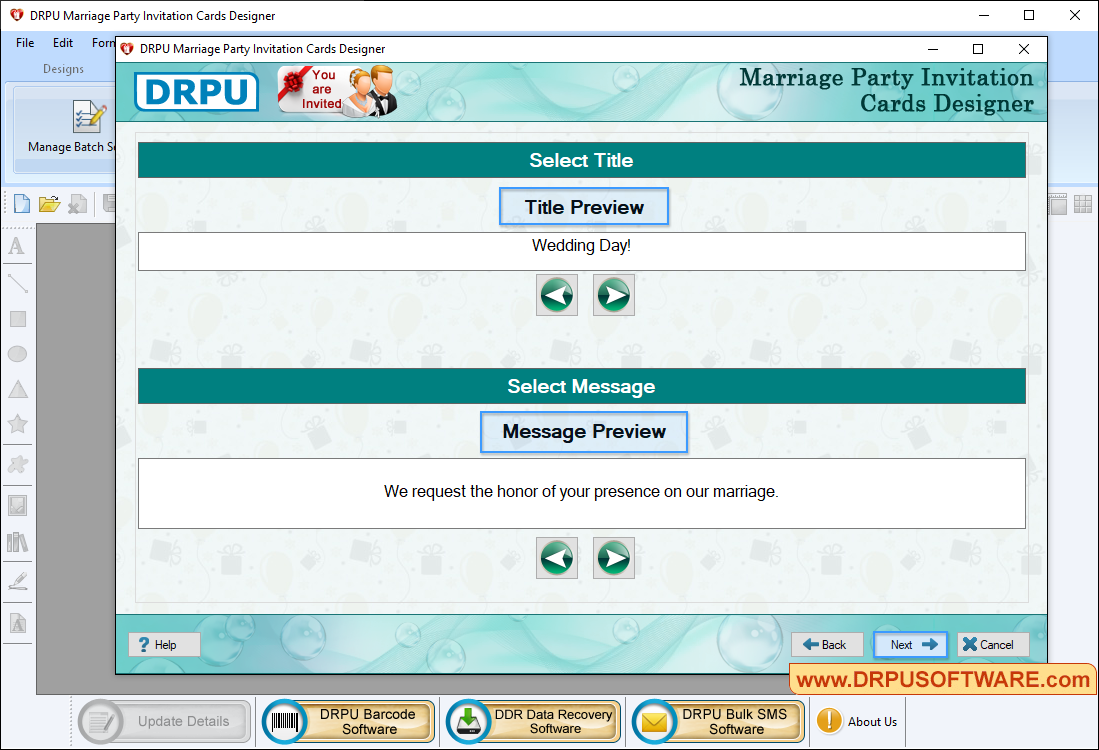Open an existing card file
Viewport: 1099px width, 750px height.
pyautogui.click(x=49, y=203)
